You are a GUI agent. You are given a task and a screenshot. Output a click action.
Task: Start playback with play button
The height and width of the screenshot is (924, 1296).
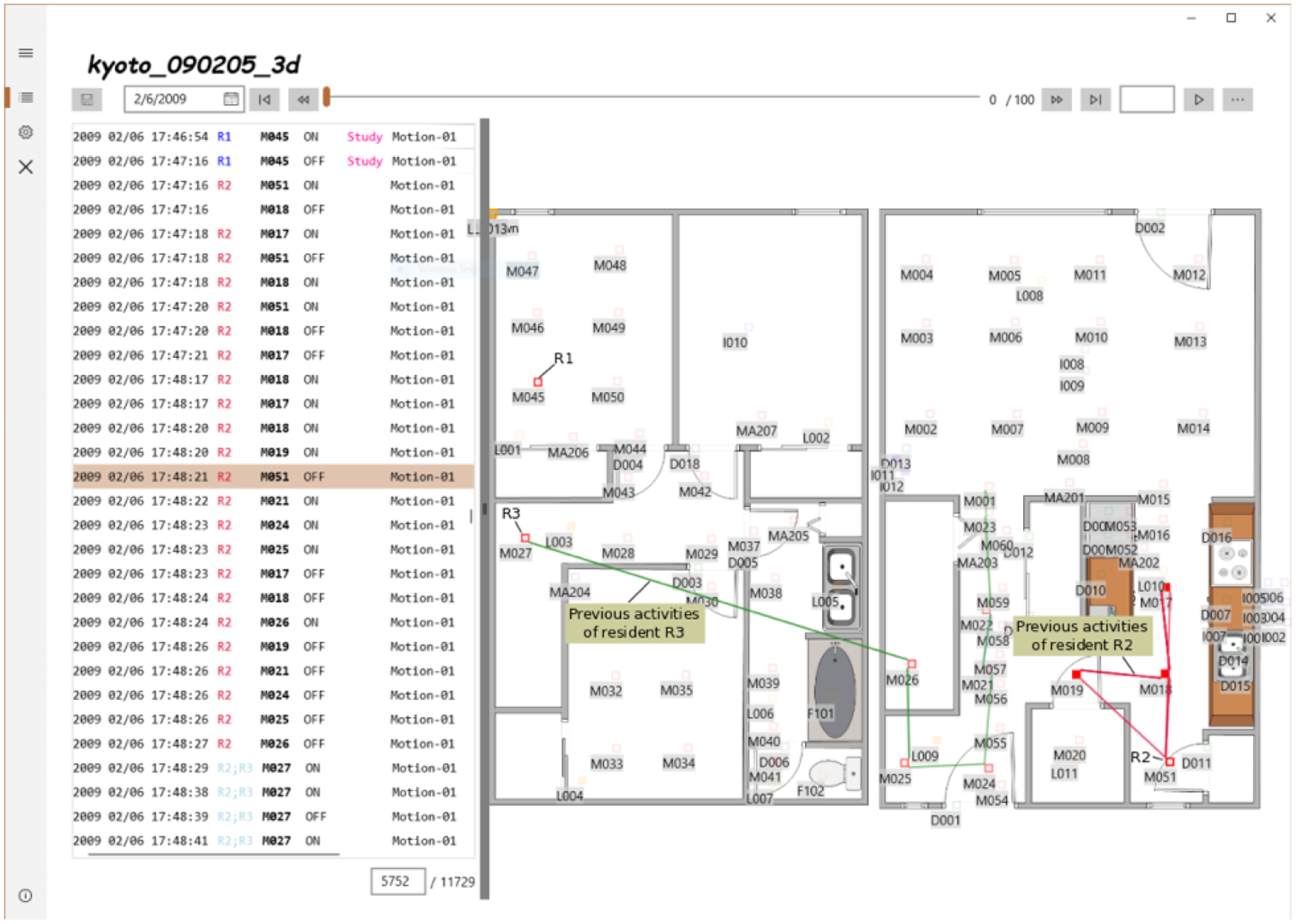coord(1198,100)
